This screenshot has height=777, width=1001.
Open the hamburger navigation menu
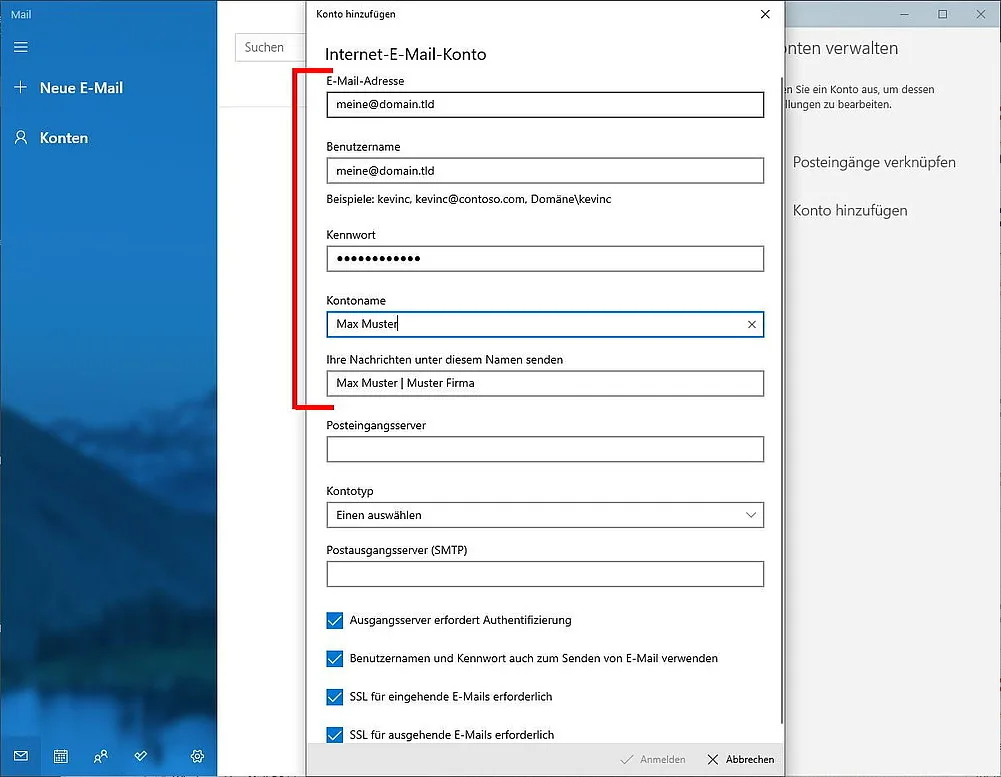[x=21, y=47]
